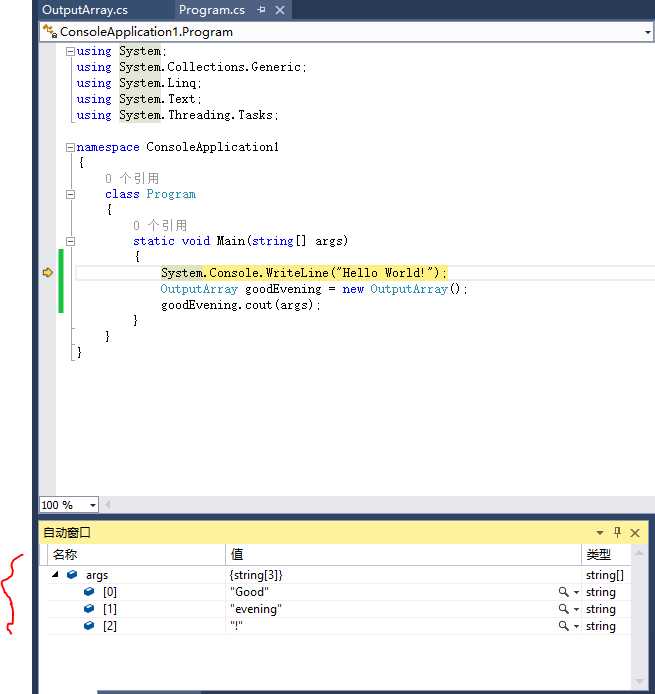Image resolution: width=655 pixels, height=694 pixels.
Task: Click the 名称 column header
Action: [136, 555]
